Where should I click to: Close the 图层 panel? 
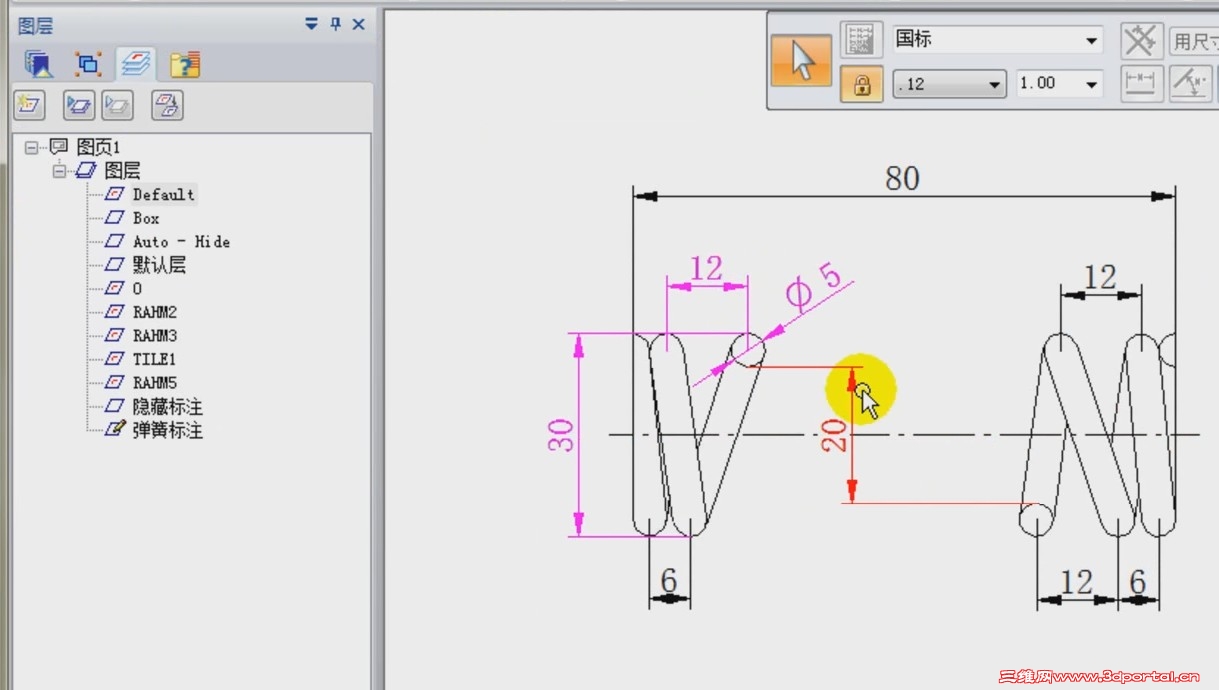(359, 25)
